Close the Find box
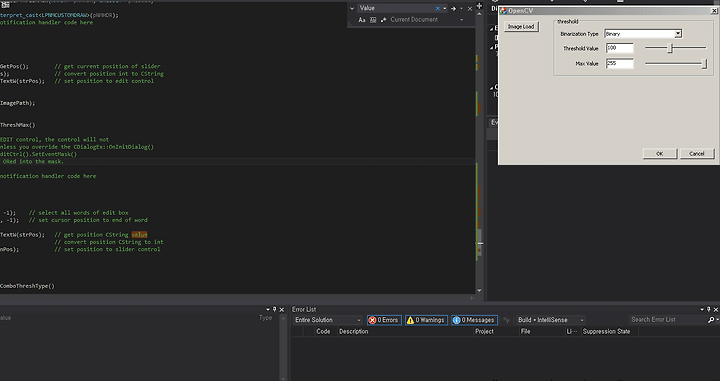This screenshot has width=720, height=381. point(470,8)
